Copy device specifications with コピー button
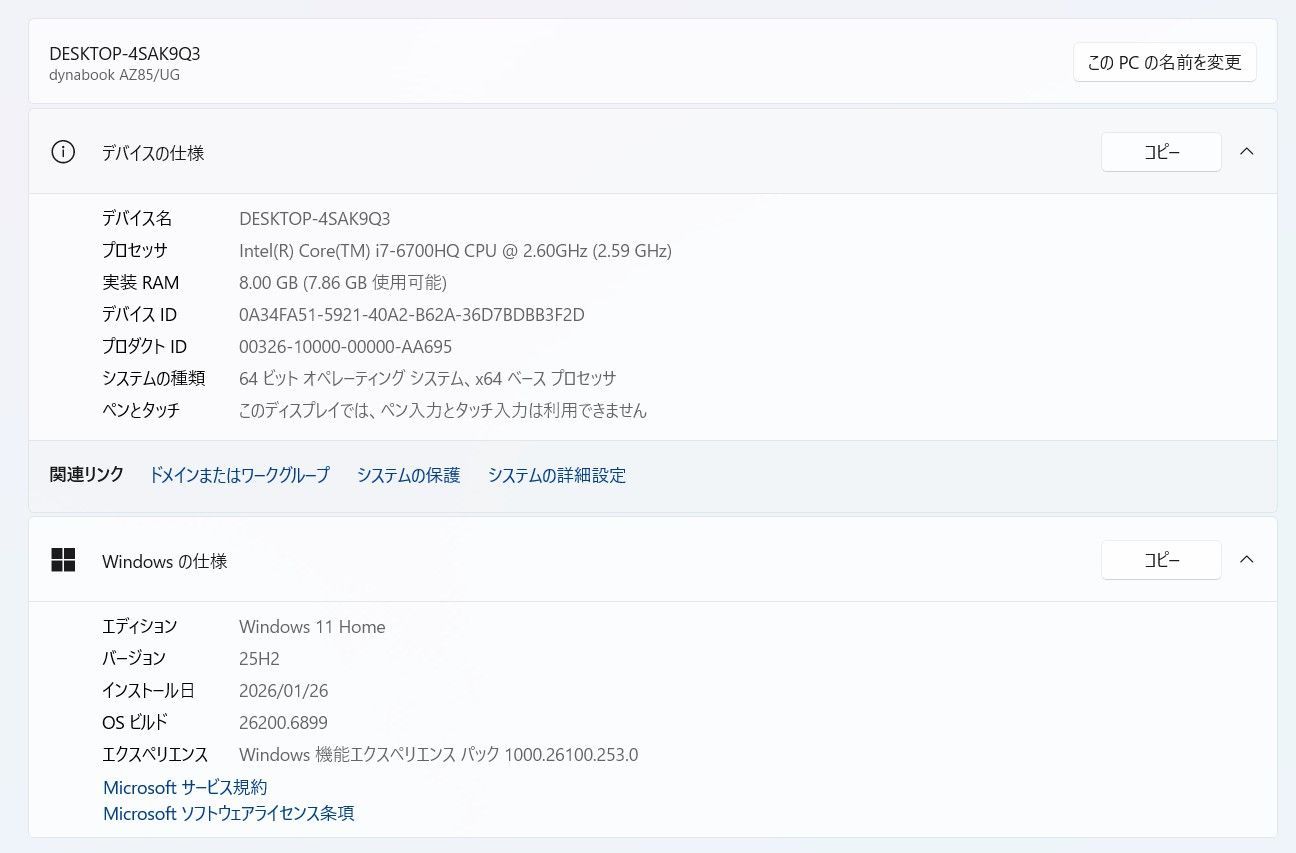This screenshot has width=1296, height=853. tap(1161, 152)
